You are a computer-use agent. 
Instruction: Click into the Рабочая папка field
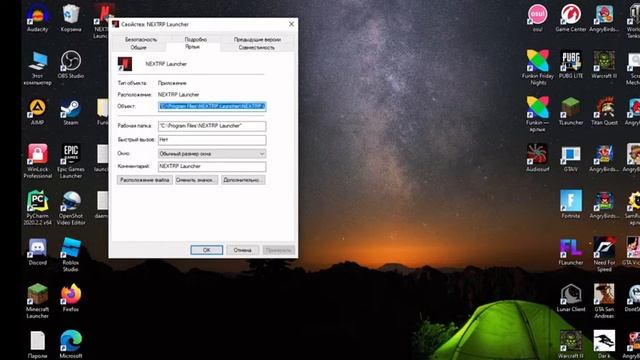(212, 126)
